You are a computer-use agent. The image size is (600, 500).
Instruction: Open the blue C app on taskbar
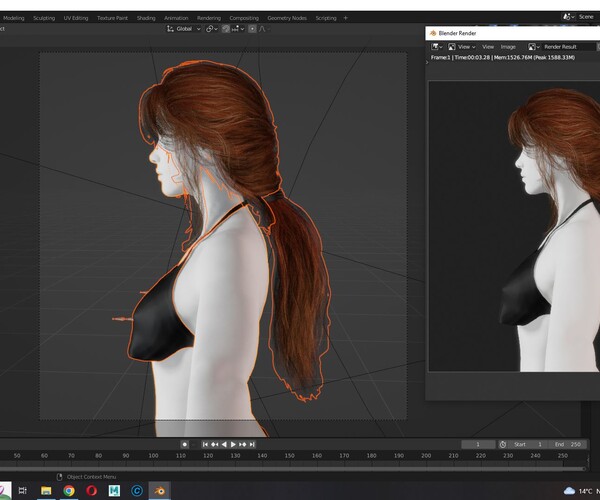click(137, 490)
